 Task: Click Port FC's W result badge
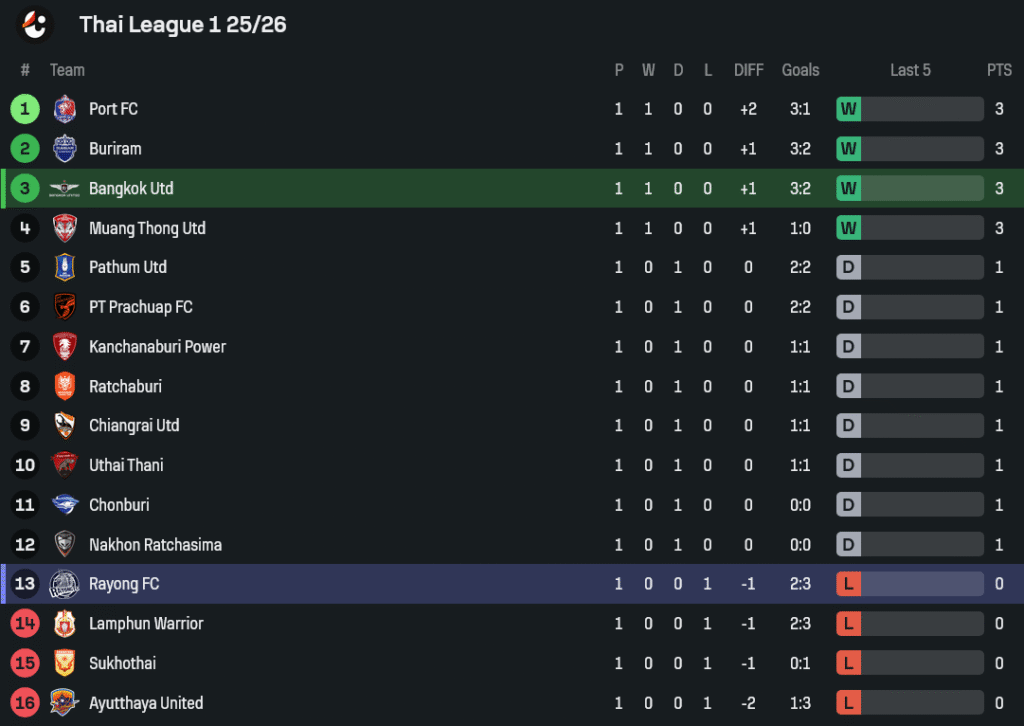(848, 109)
